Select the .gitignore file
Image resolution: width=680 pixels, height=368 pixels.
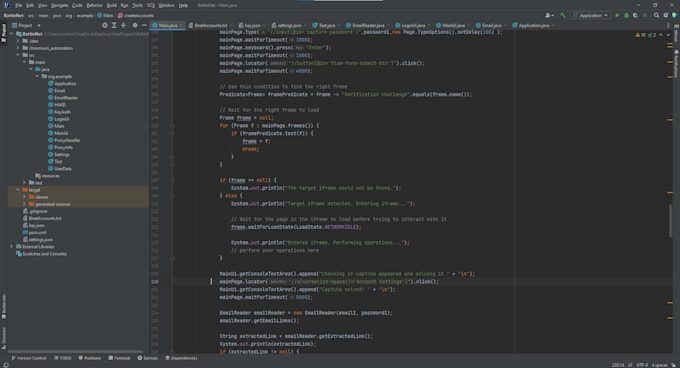[x=38, y=211]
